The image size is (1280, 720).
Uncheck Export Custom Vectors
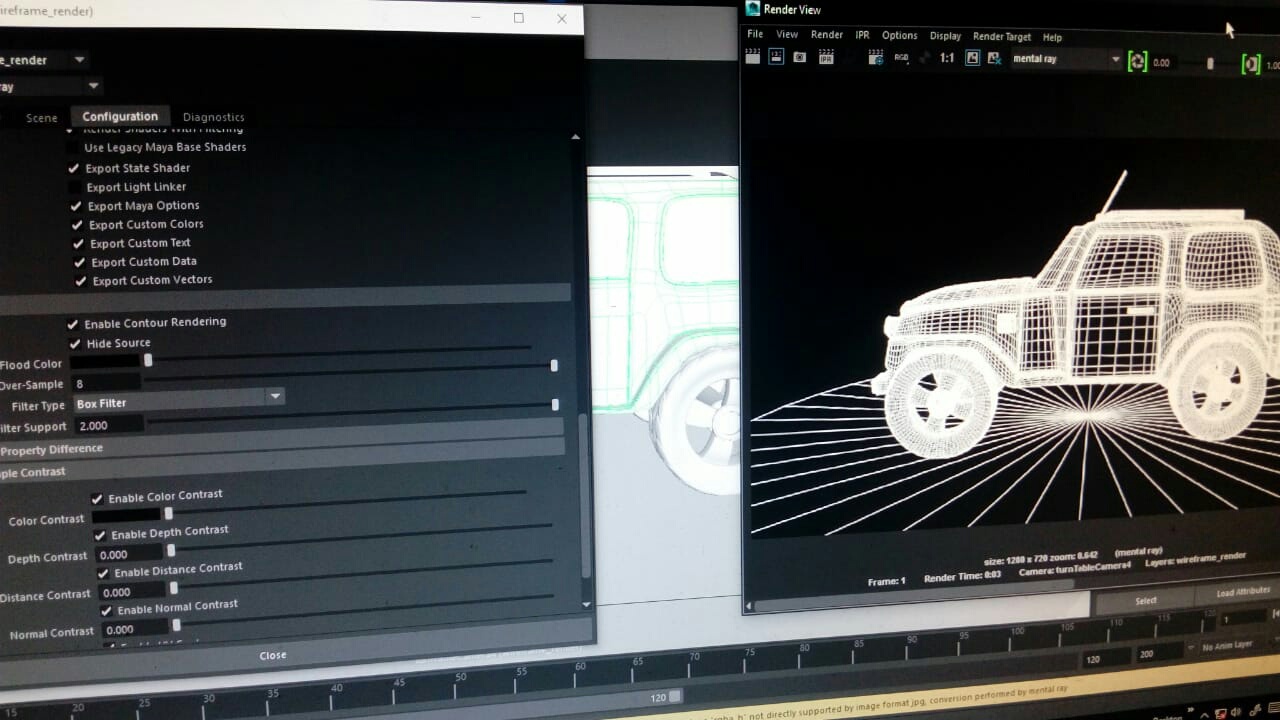click(81, 281)
